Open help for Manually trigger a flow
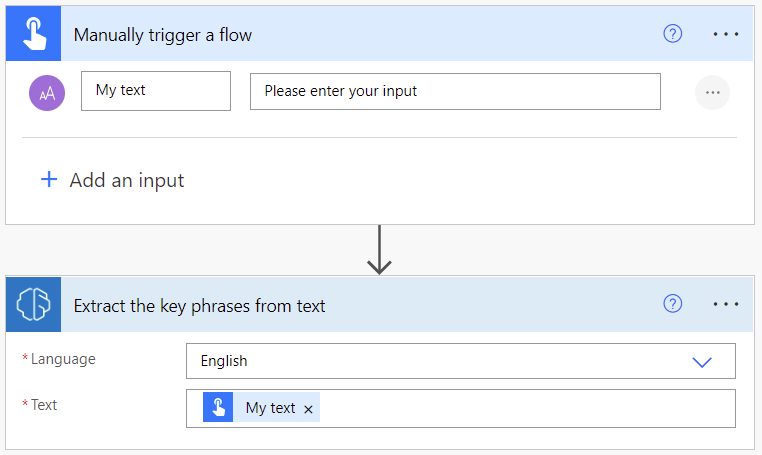The width and height of the screenshot is (762, 455). (x=673, y=34)
